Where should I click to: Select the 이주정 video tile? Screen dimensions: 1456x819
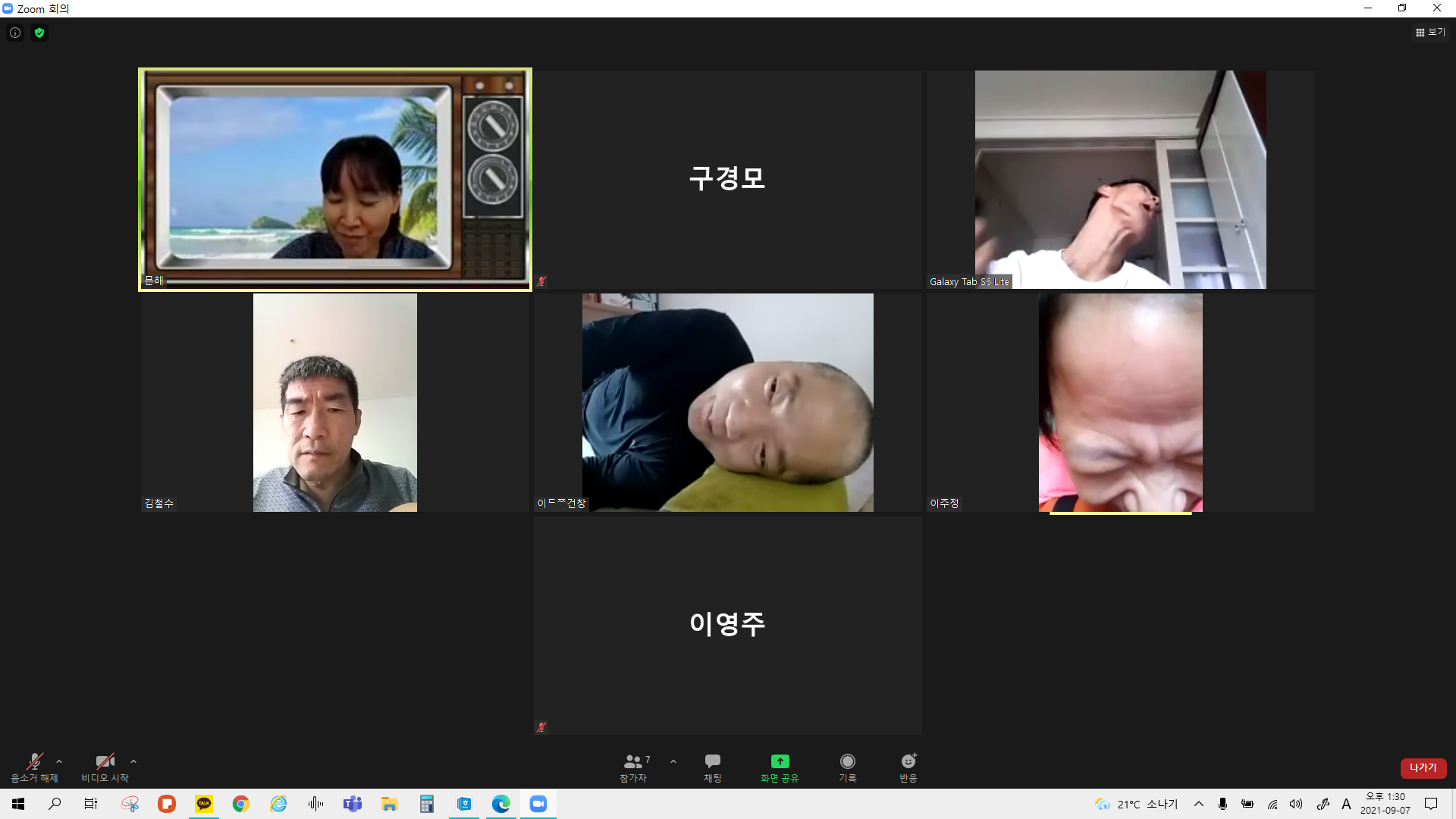(x=1121, y=403)
